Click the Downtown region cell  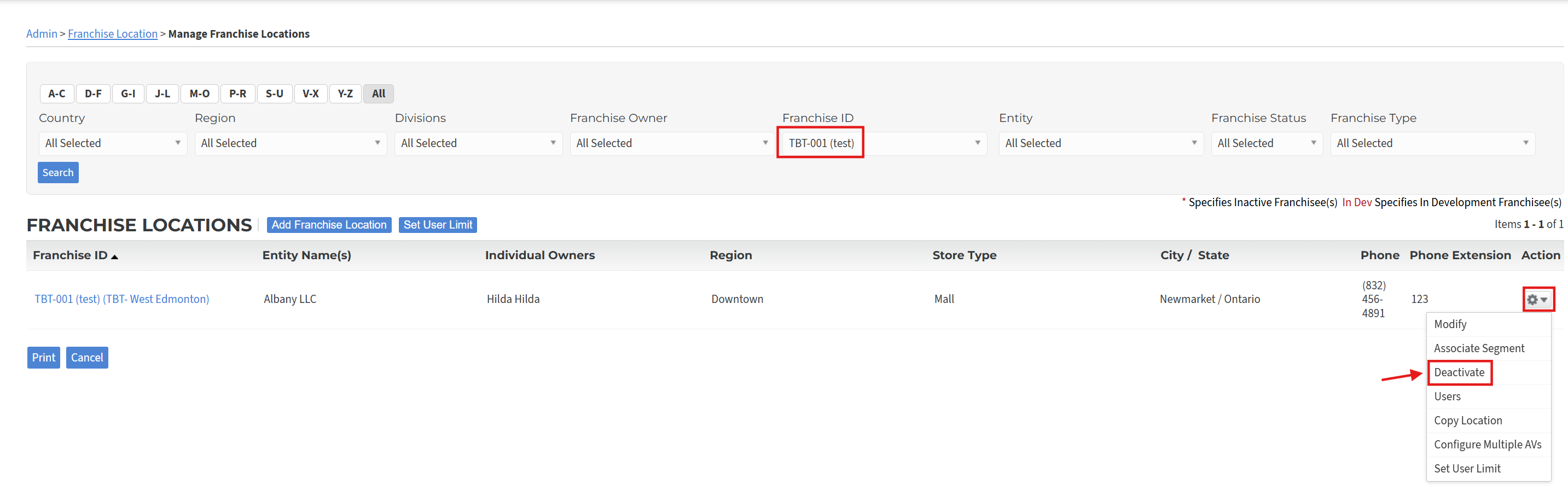pos(737,299)
